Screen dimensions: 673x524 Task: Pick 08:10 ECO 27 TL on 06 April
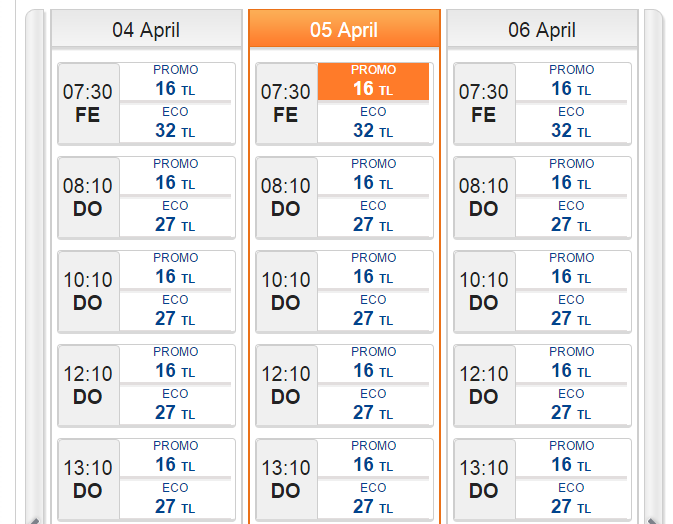(x=571, y=217)
